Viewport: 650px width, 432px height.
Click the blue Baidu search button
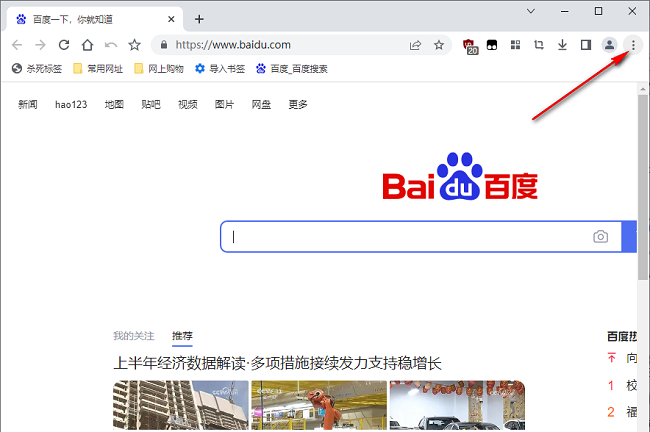(629, 236)
